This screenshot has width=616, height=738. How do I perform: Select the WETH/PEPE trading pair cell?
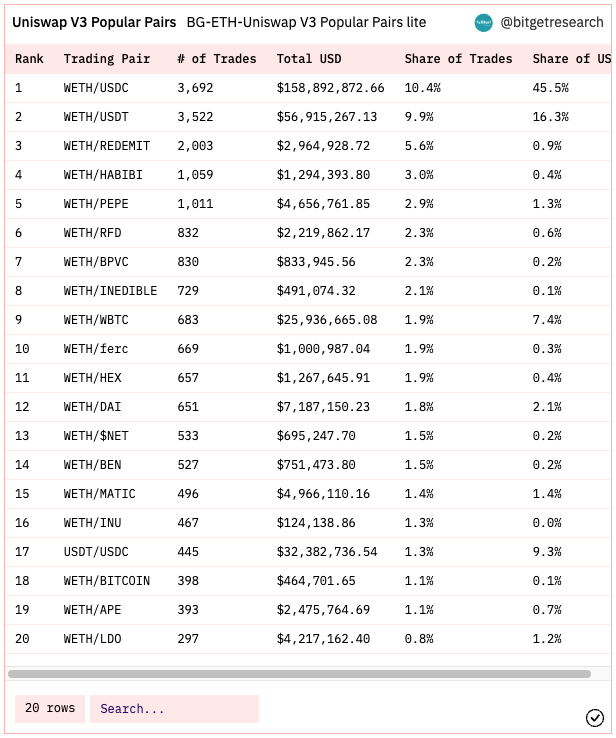(96, 204)
